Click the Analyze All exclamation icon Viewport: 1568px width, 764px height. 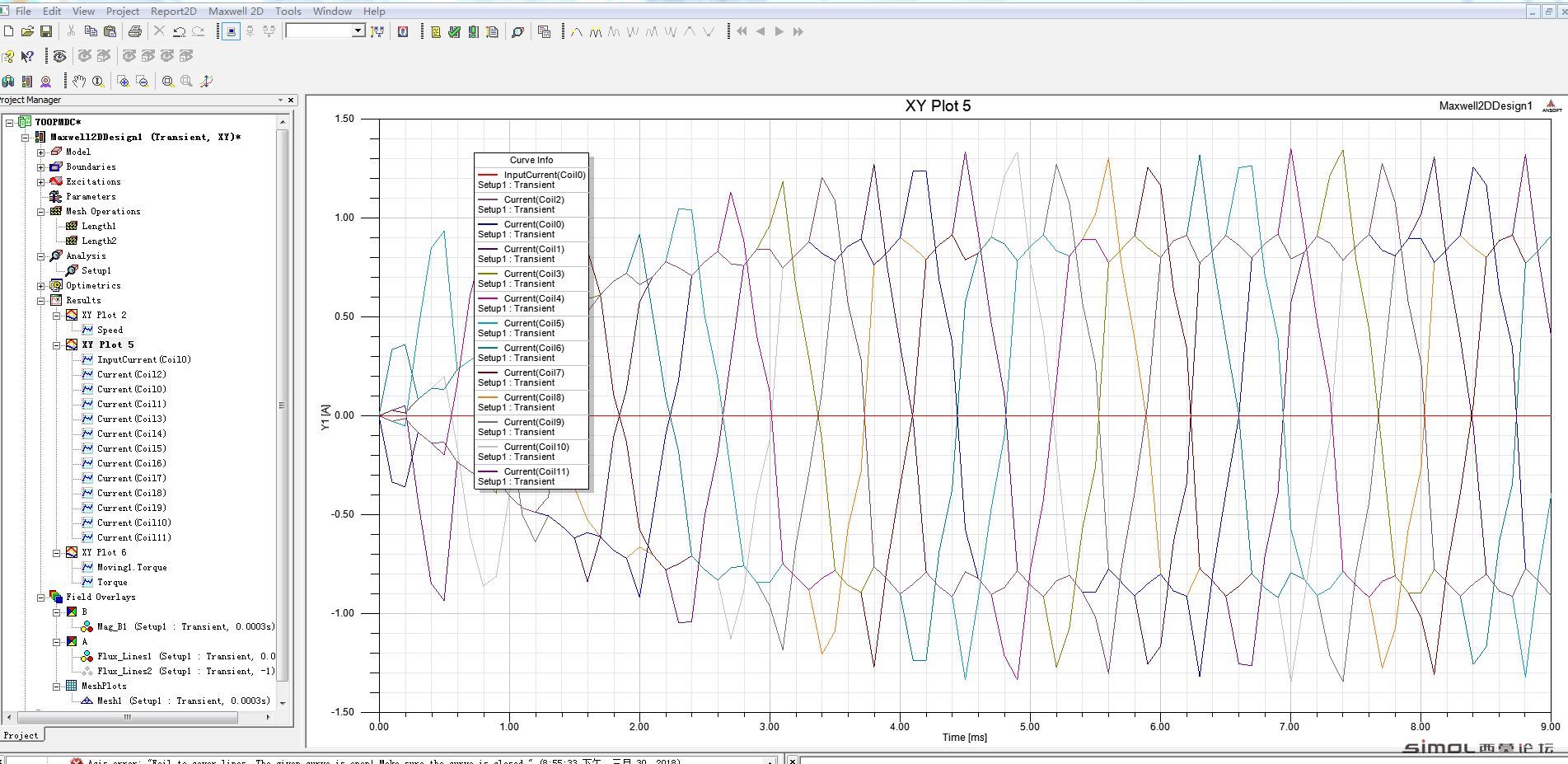click(473, 31)
